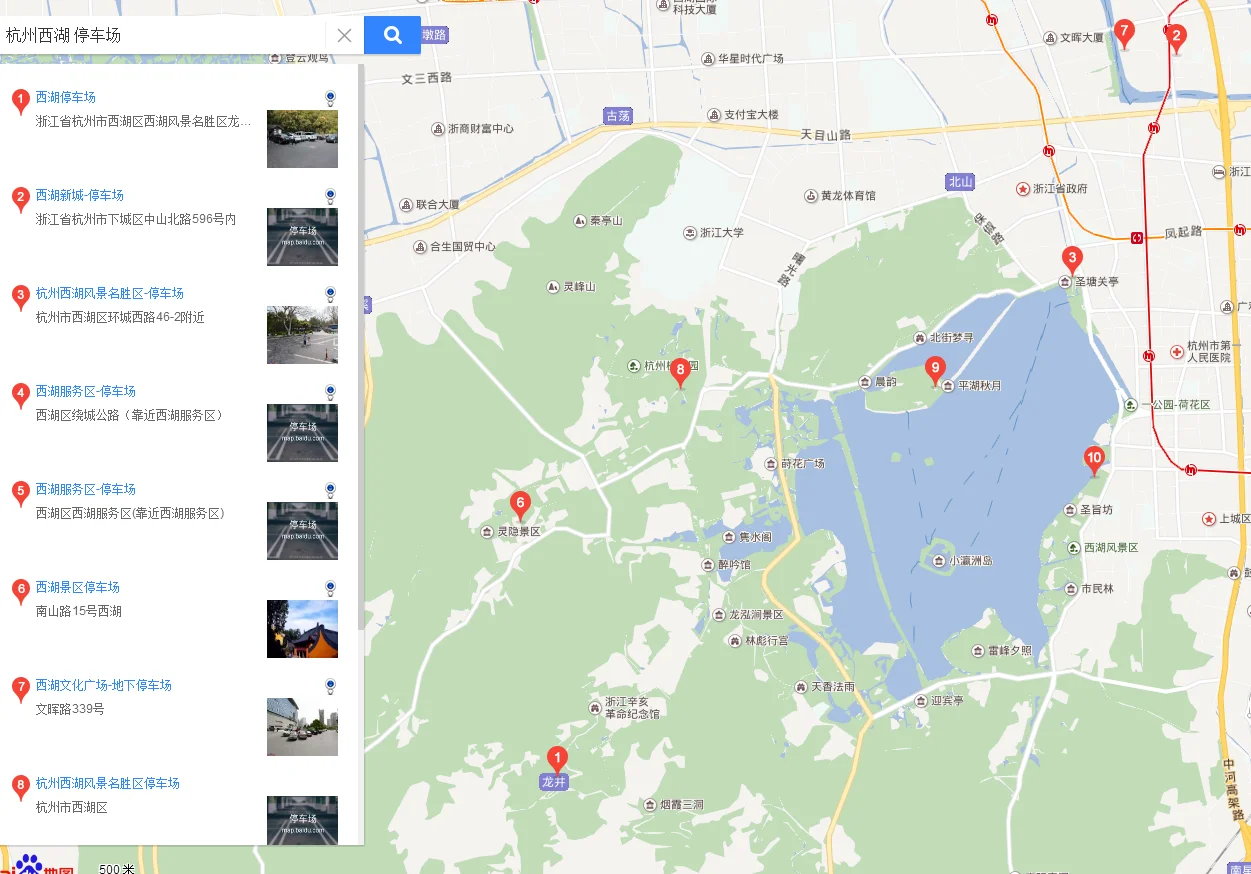
Task: Open the 西湖停车场 result link
Action: point(66,97)
